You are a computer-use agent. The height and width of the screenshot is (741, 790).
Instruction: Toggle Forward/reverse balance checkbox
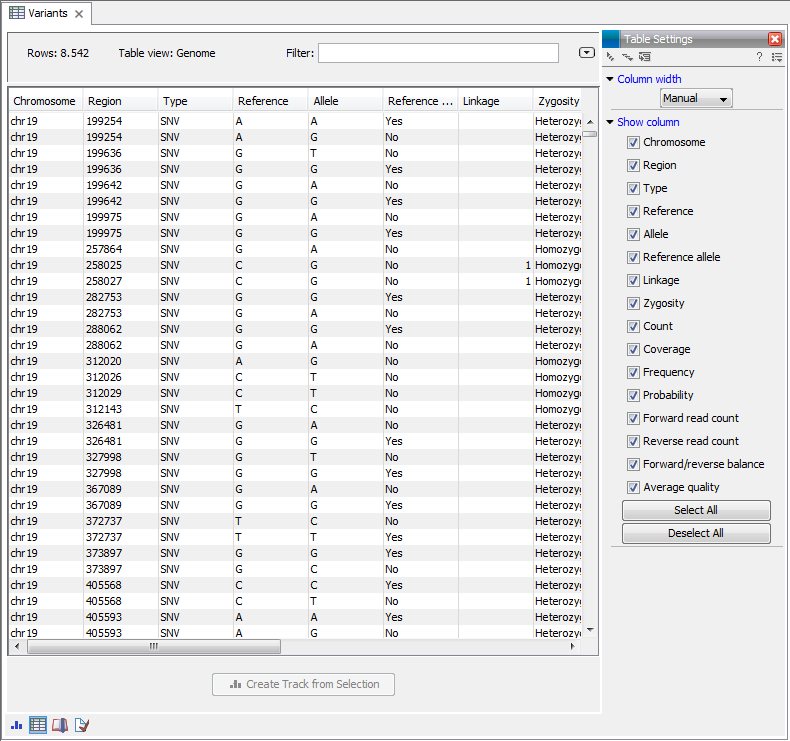tap(633, 464)
